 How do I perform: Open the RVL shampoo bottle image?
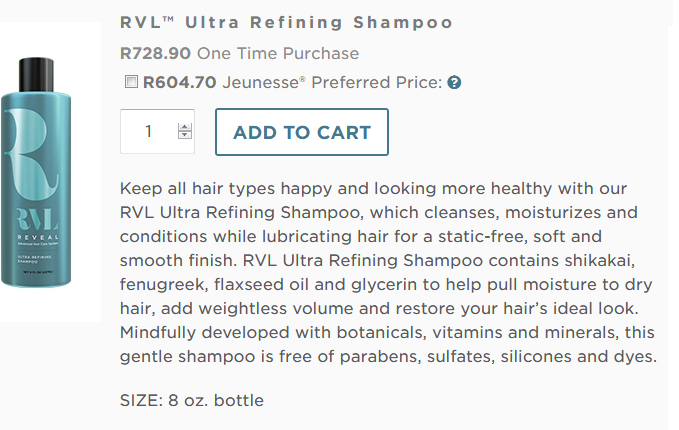point(36,172)
